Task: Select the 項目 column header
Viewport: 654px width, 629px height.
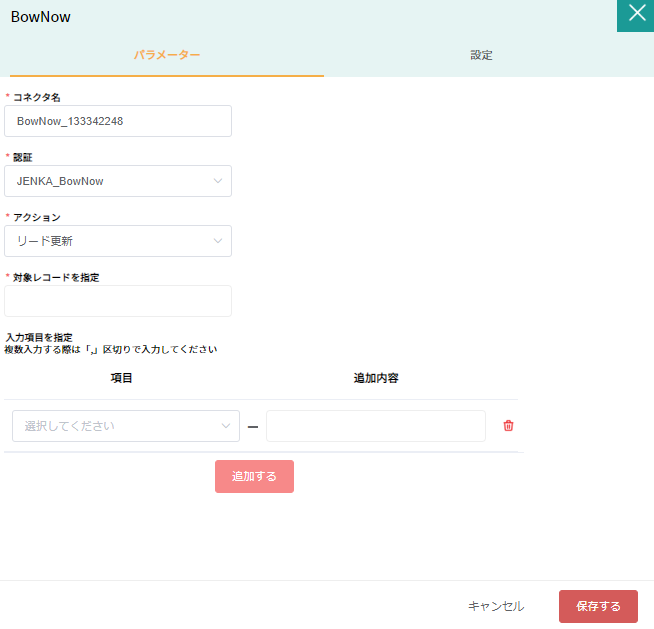Action: [x=121, y=378]
